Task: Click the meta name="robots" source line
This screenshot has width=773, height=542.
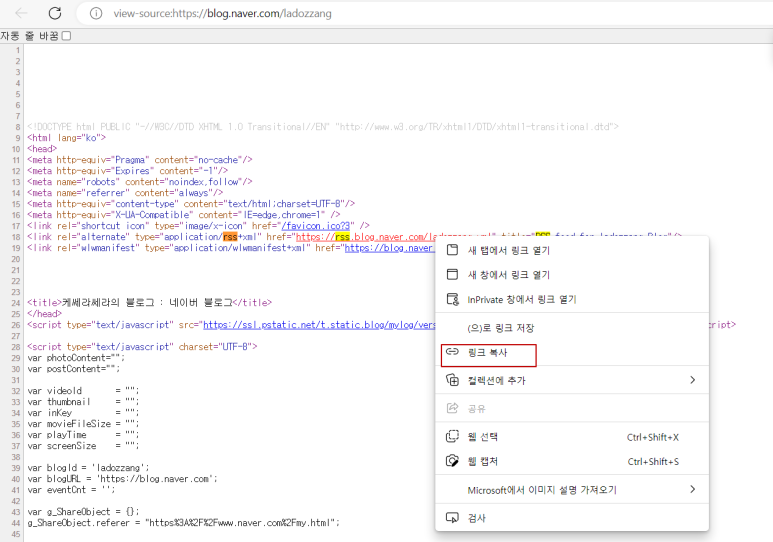Action: (x=140, y=181)
